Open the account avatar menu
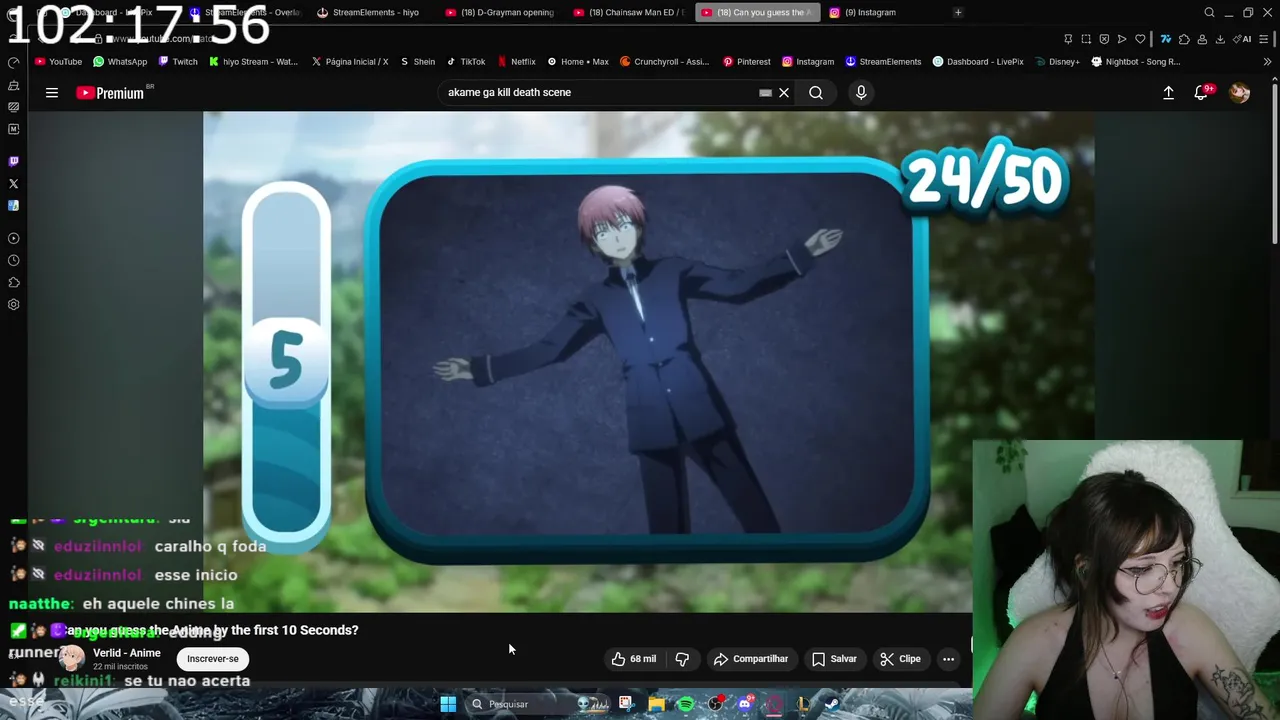Screen dimensions: 1280x720 click(x=1239, y=92)
